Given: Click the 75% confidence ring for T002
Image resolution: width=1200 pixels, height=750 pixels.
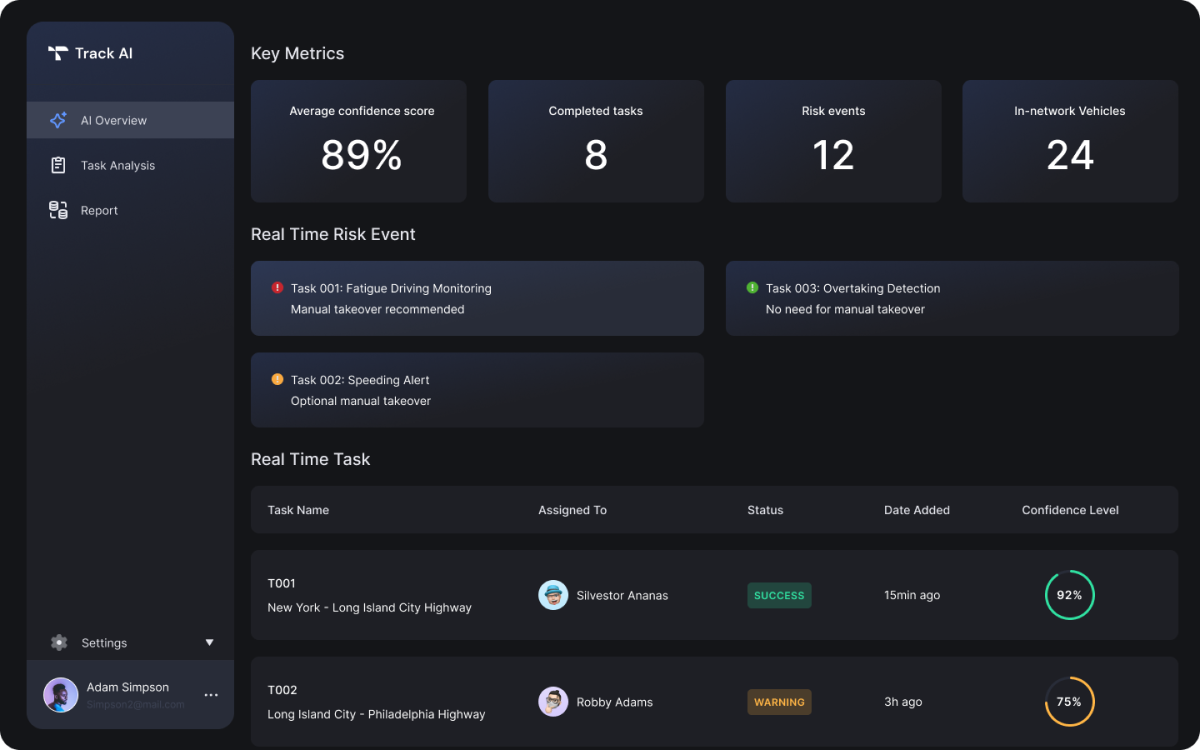Looking at the screenshot, I should pos(1070,702).
